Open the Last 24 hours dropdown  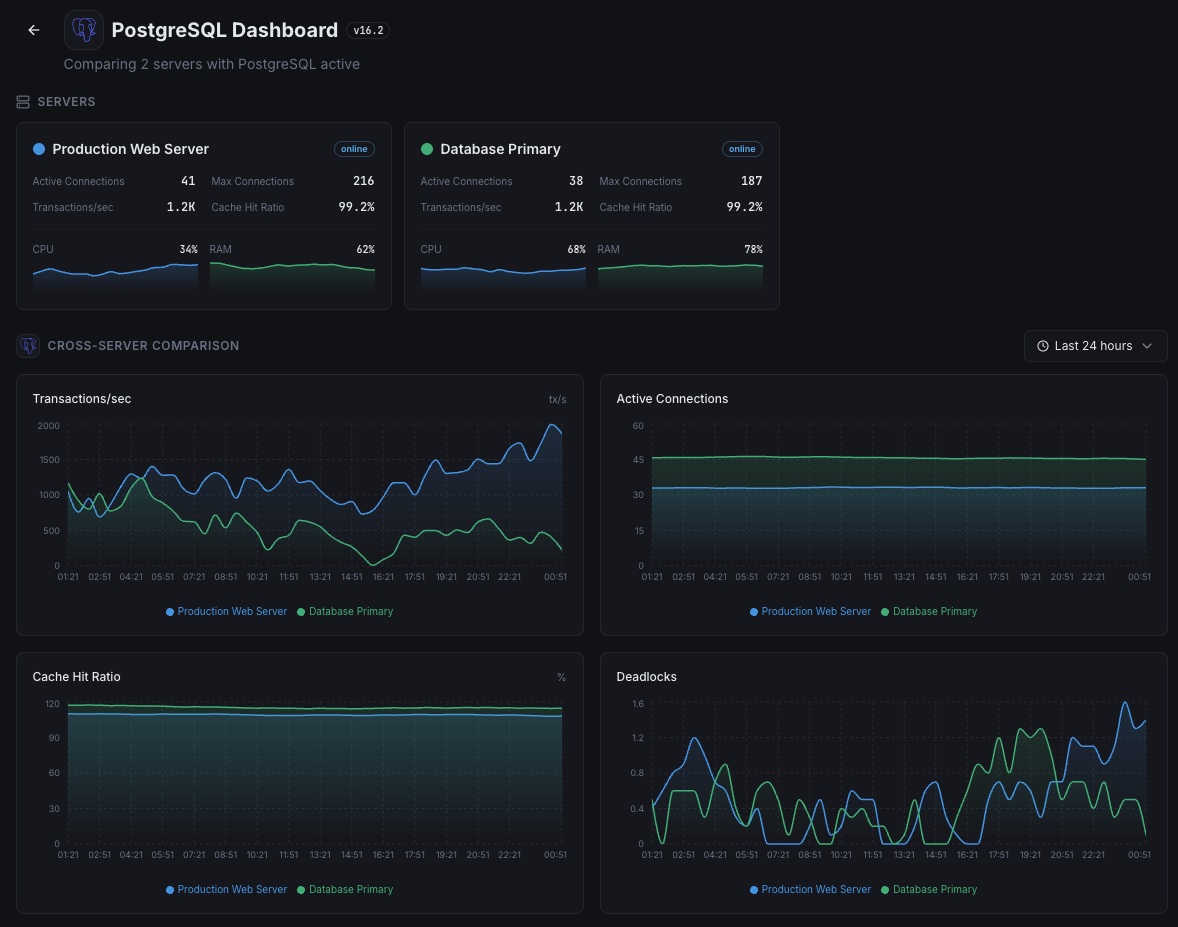(x=1095, y=345)
